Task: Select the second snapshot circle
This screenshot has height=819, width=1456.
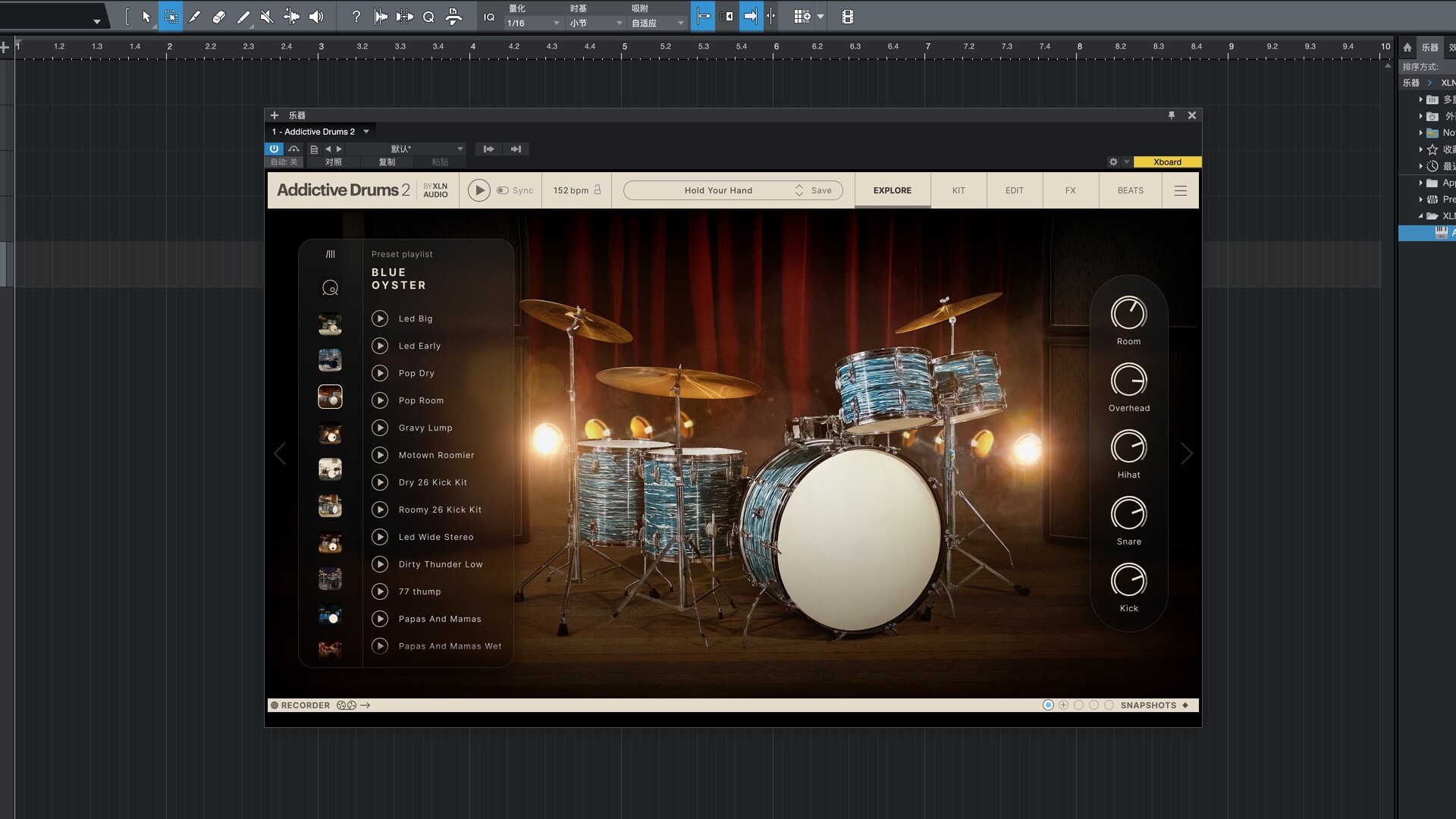Action: 1063,705
